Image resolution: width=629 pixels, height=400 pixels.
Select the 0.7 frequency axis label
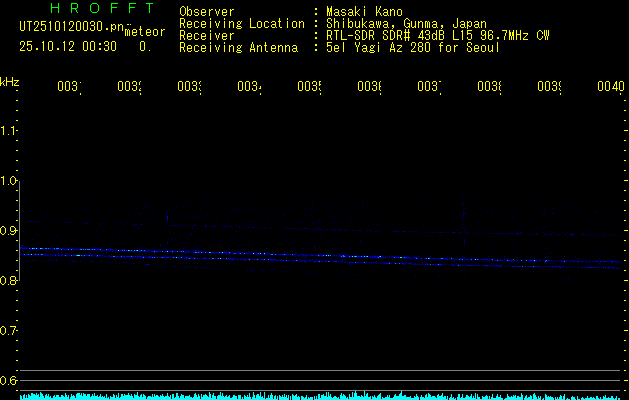tap(10, 331)
